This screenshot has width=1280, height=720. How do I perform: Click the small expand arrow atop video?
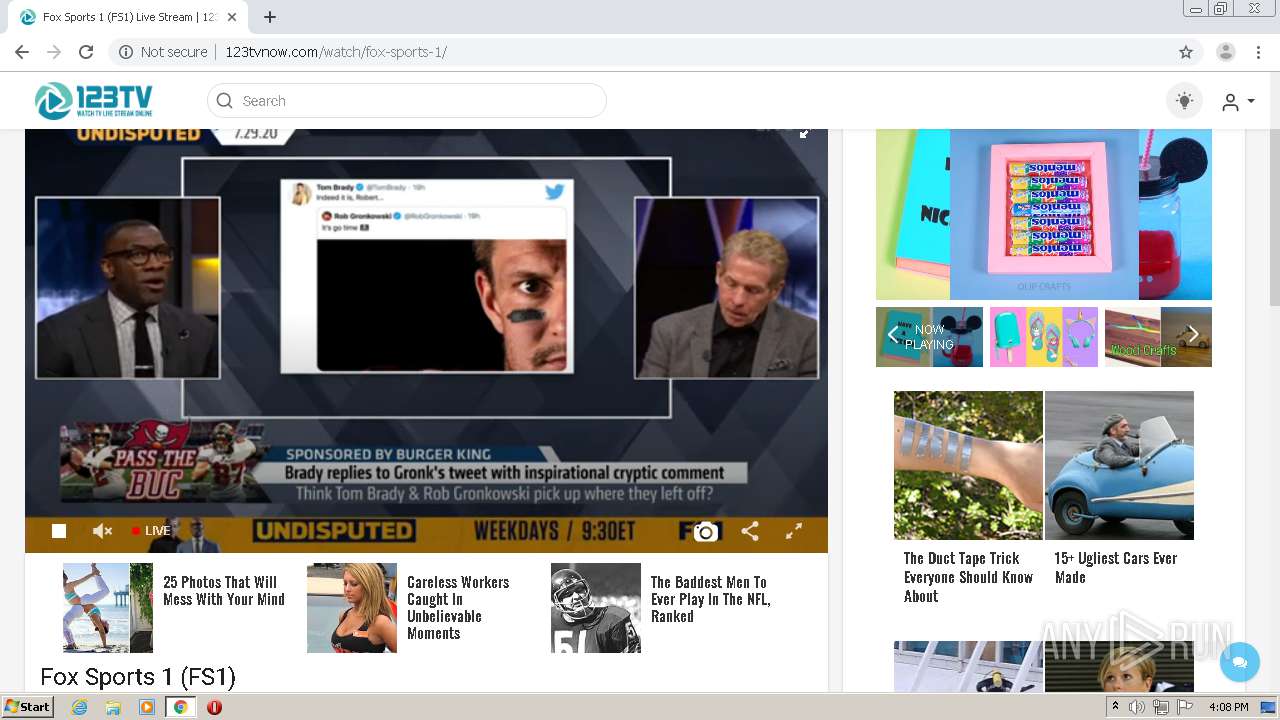804,133
